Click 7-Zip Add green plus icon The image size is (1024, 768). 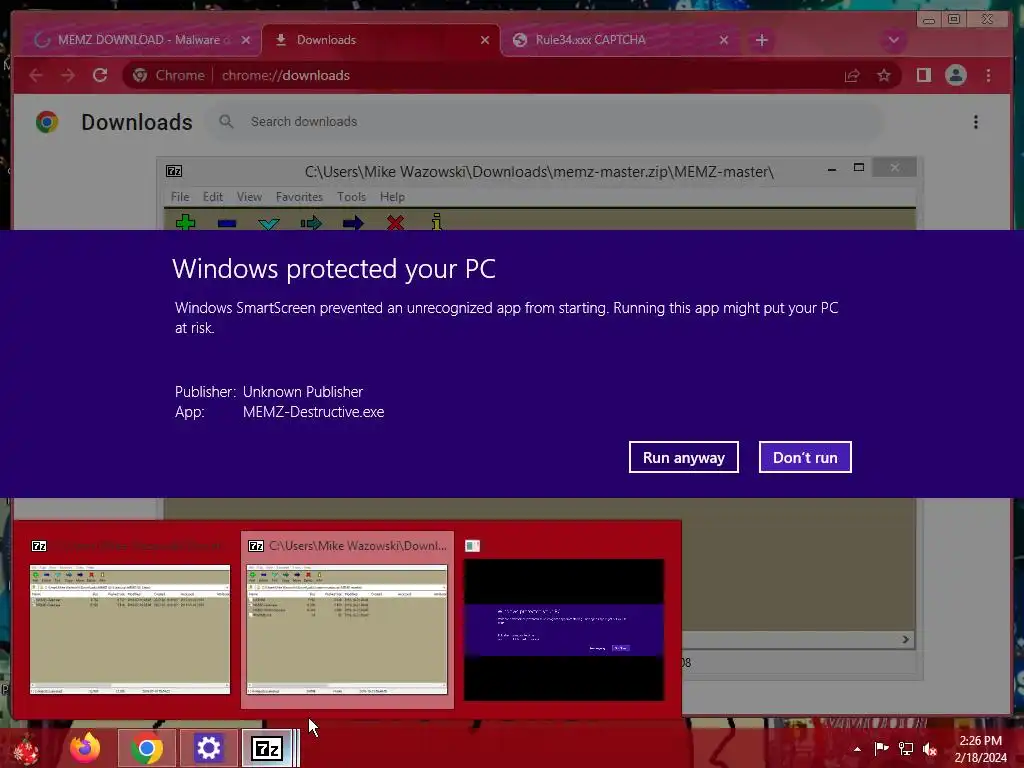coord(185,222)
